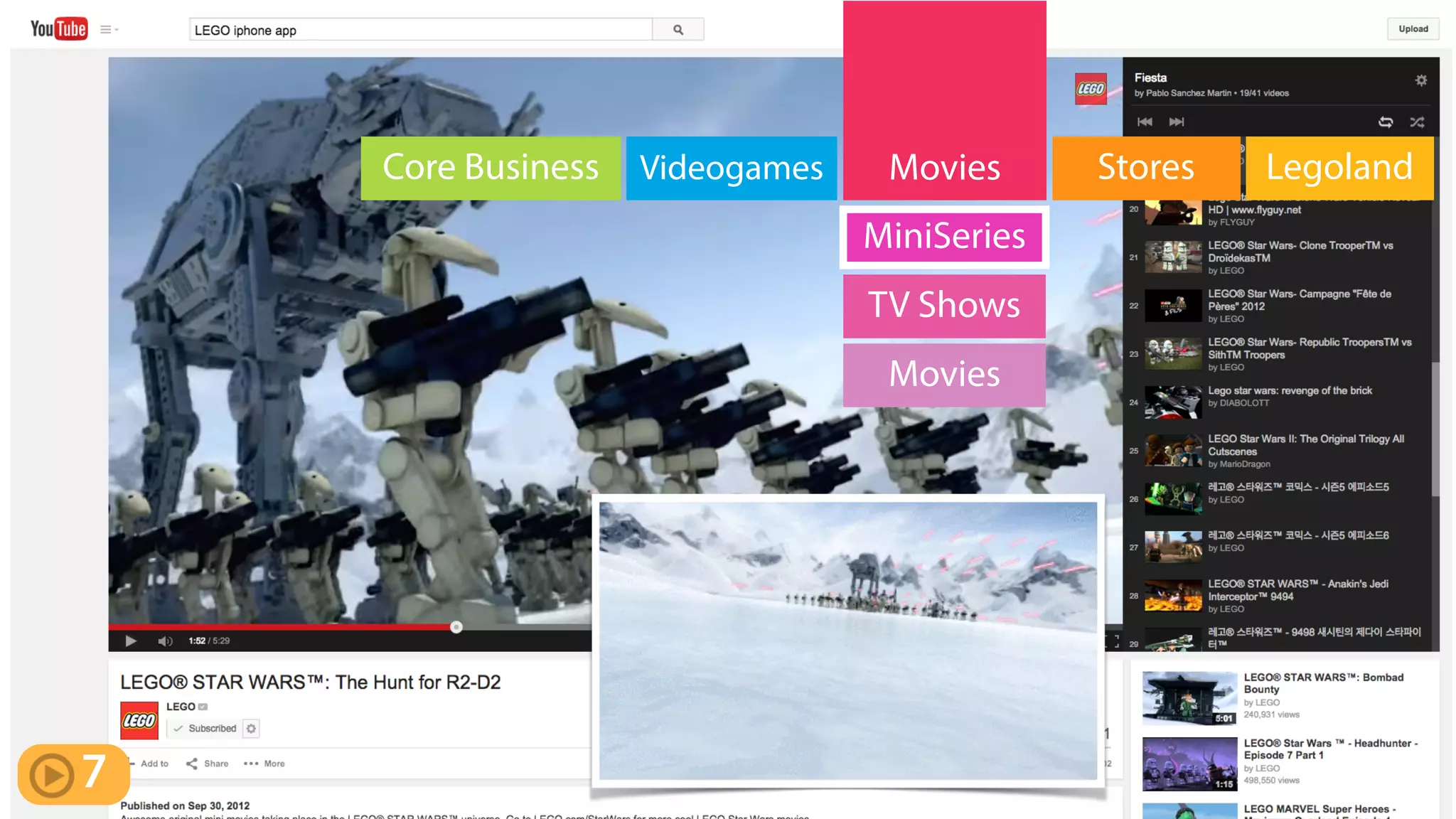Play the video with play button
Image resolution: width=1456 pixels, height=819 pixels.
[131, 641]
